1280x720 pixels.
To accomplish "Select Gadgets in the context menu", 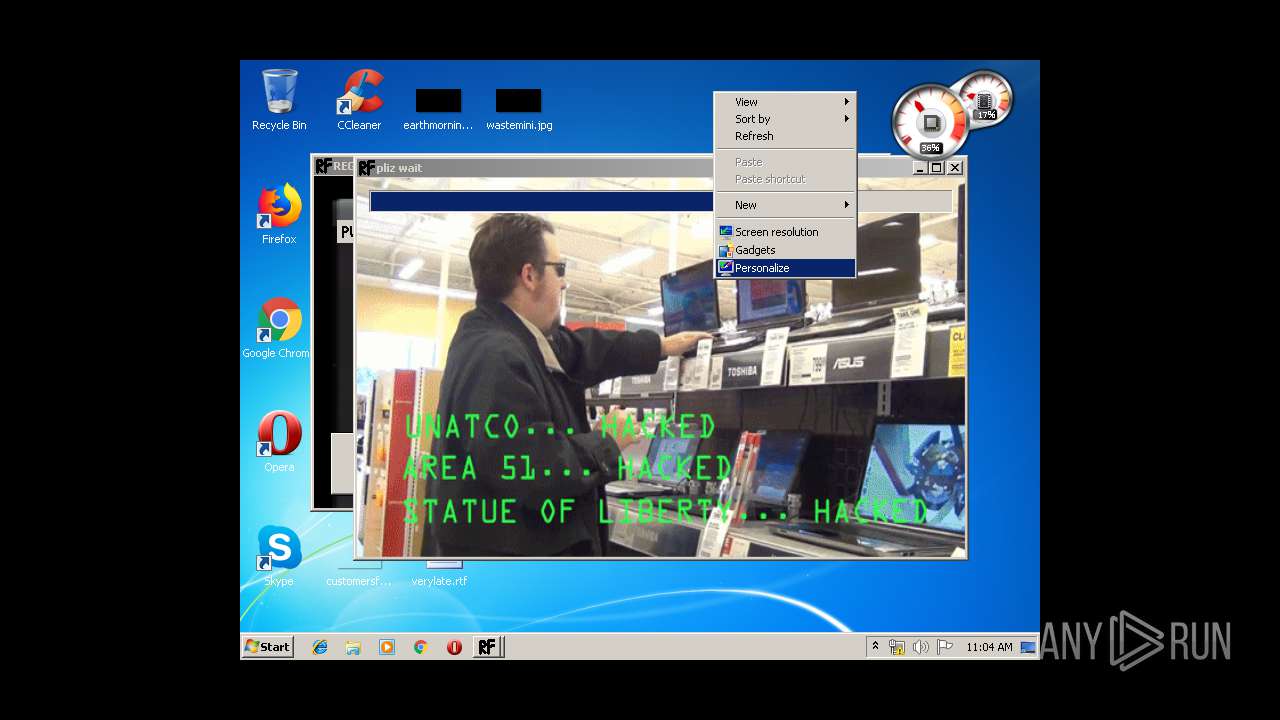I will click(x=785, y=250).
